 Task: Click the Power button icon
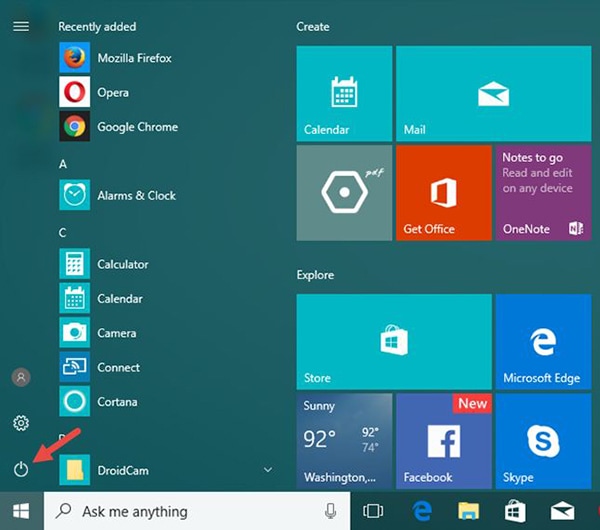pyautogui.click(x=21, y=469)
